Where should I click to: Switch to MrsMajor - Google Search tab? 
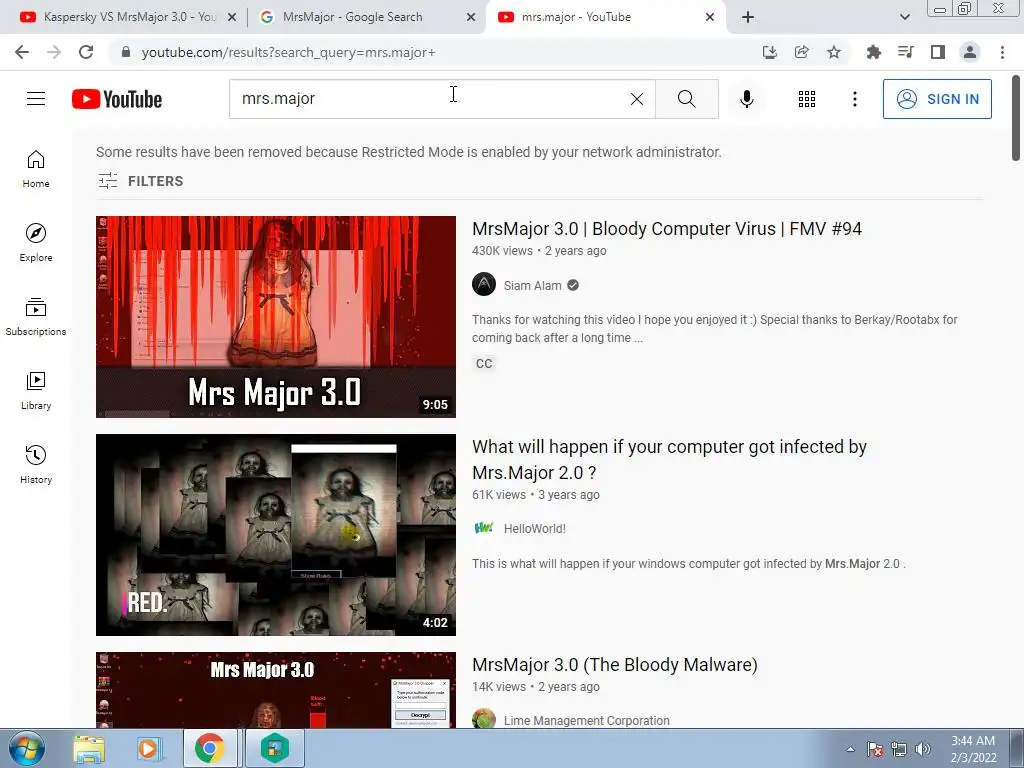click(x=353, y=17)
